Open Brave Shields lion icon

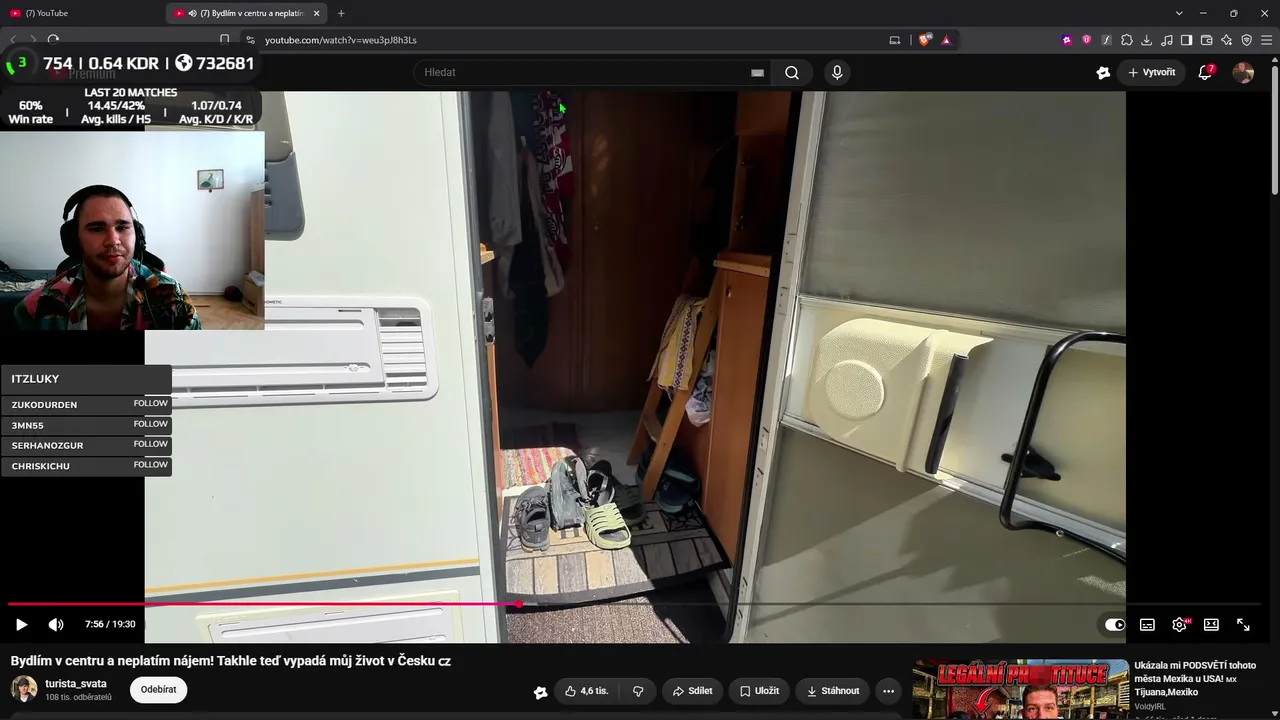pyautogui.click(x=924, y=40)
